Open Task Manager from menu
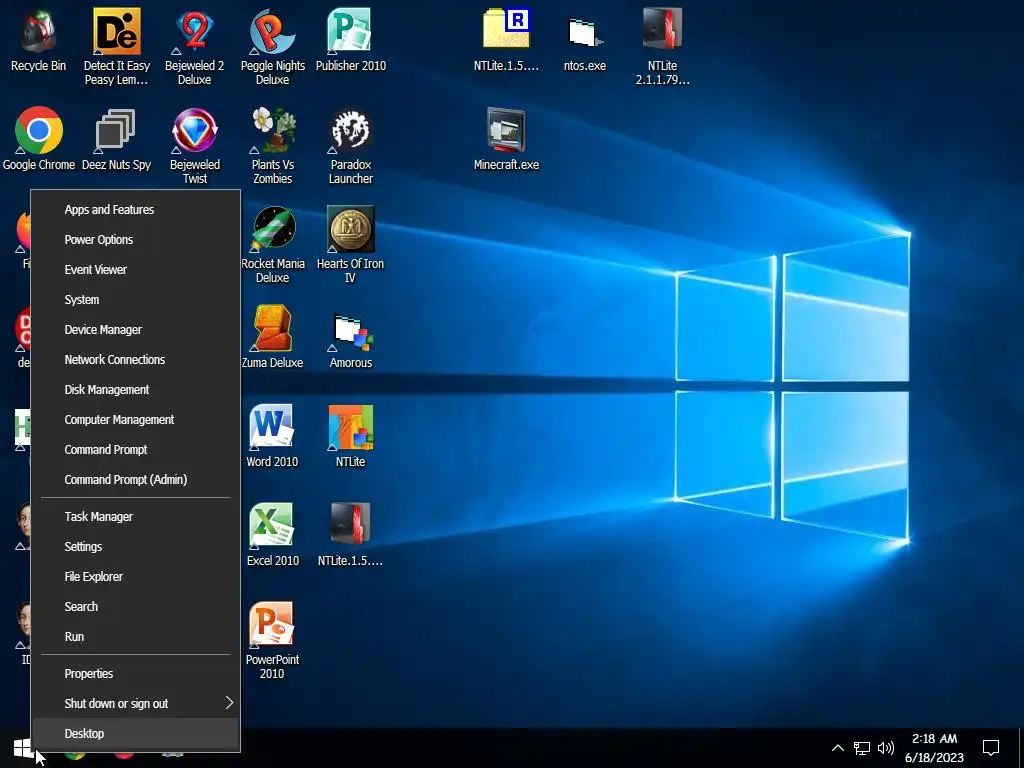The width and height of the screenshot is (1024, 768). (x=136, y=517)
